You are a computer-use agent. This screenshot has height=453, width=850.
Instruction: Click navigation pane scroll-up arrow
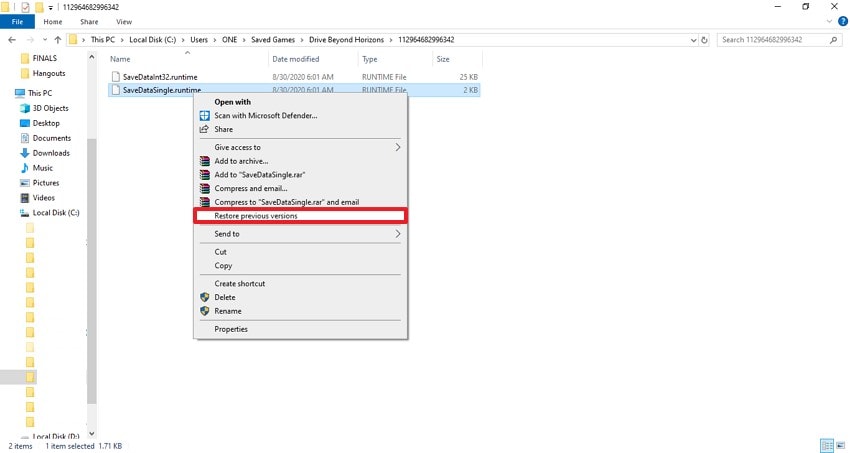pos(92,57)
